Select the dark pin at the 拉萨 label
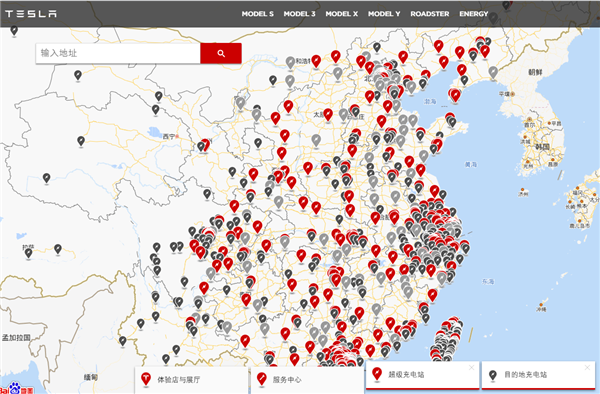This screenshot has height=394, width=600. pos(28,252)
